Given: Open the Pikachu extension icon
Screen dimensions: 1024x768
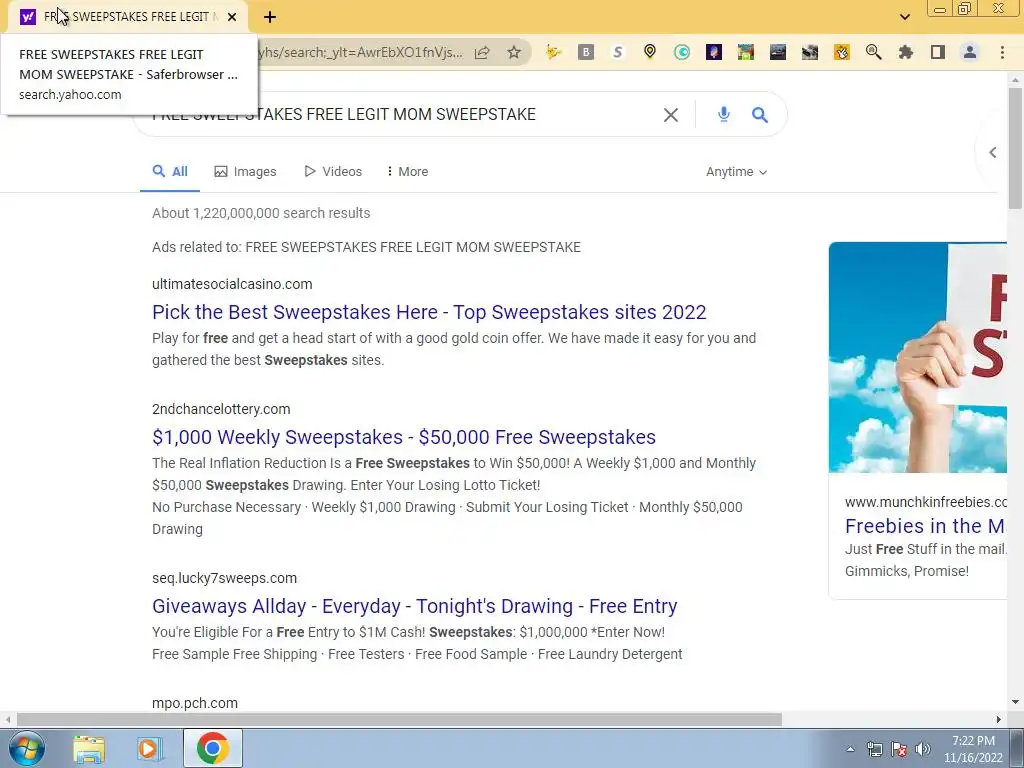Looking at the screenshot, I should coord(553,52).
